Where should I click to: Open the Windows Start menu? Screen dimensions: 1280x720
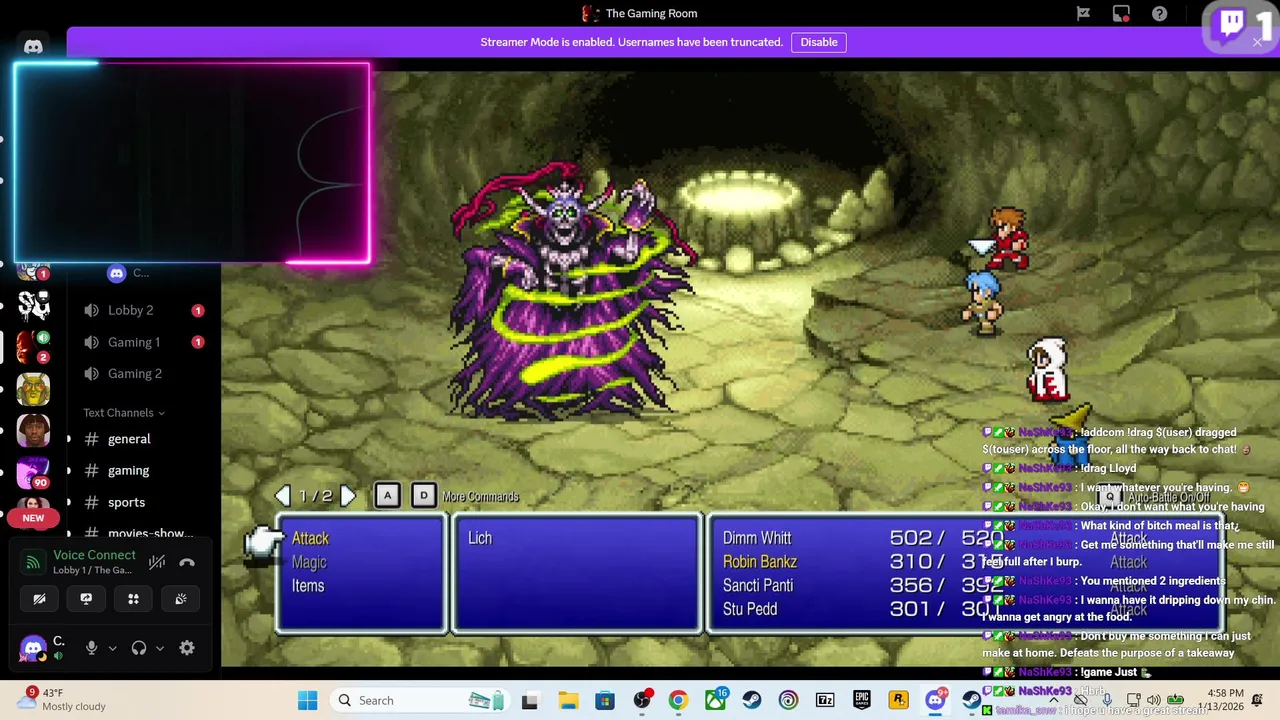(x=307, y=700)
